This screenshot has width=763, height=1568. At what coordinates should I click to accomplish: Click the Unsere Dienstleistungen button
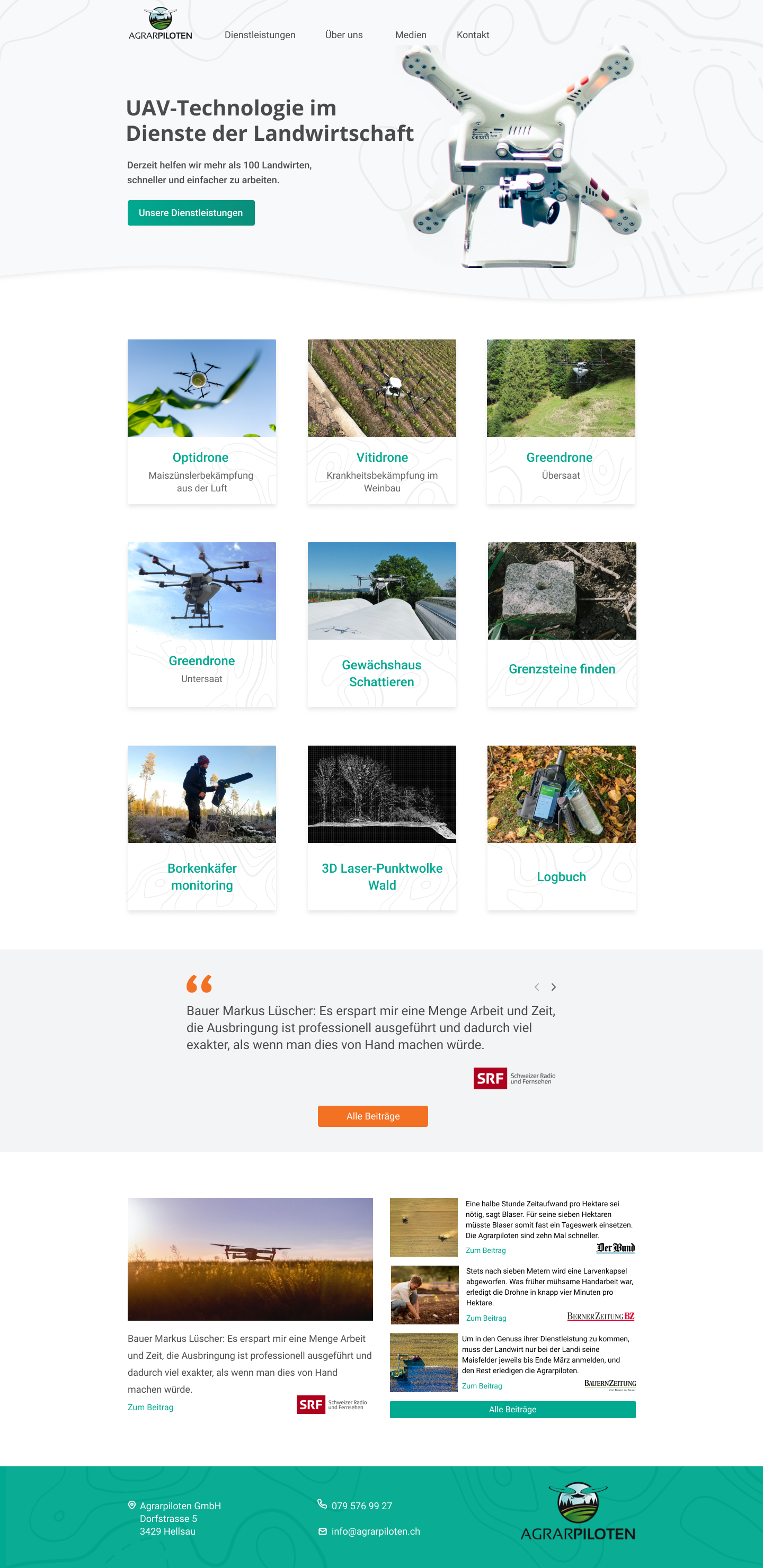[x=191, y=213]
